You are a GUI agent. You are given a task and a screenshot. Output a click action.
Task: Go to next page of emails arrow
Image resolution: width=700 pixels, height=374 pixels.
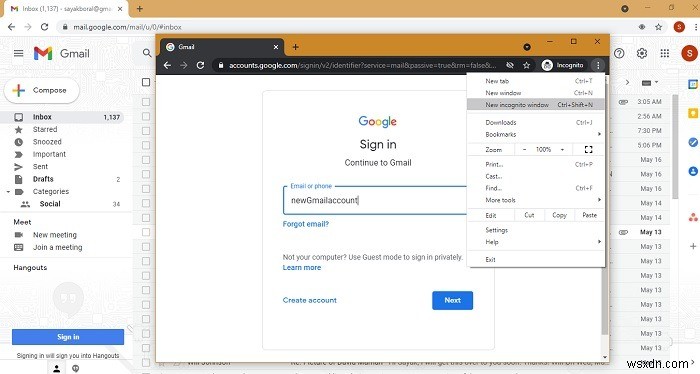click(627, 82)
